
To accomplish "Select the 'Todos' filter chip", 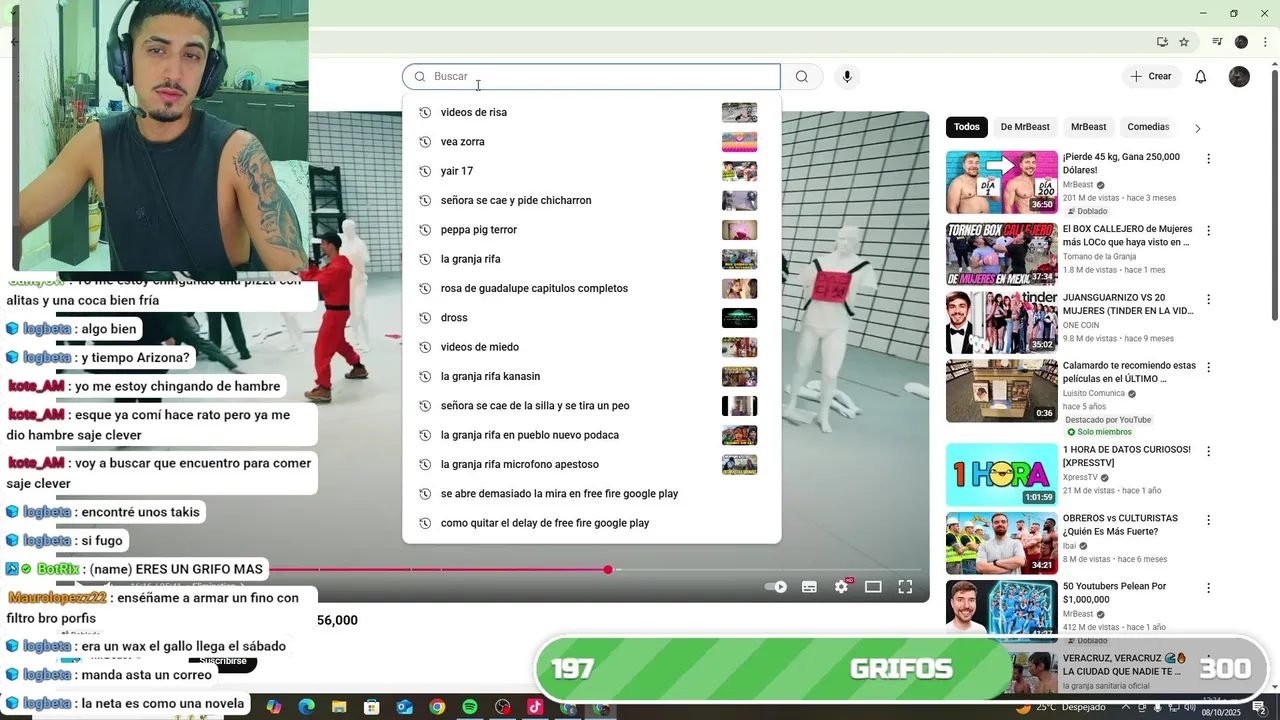I will pos(967,127).
